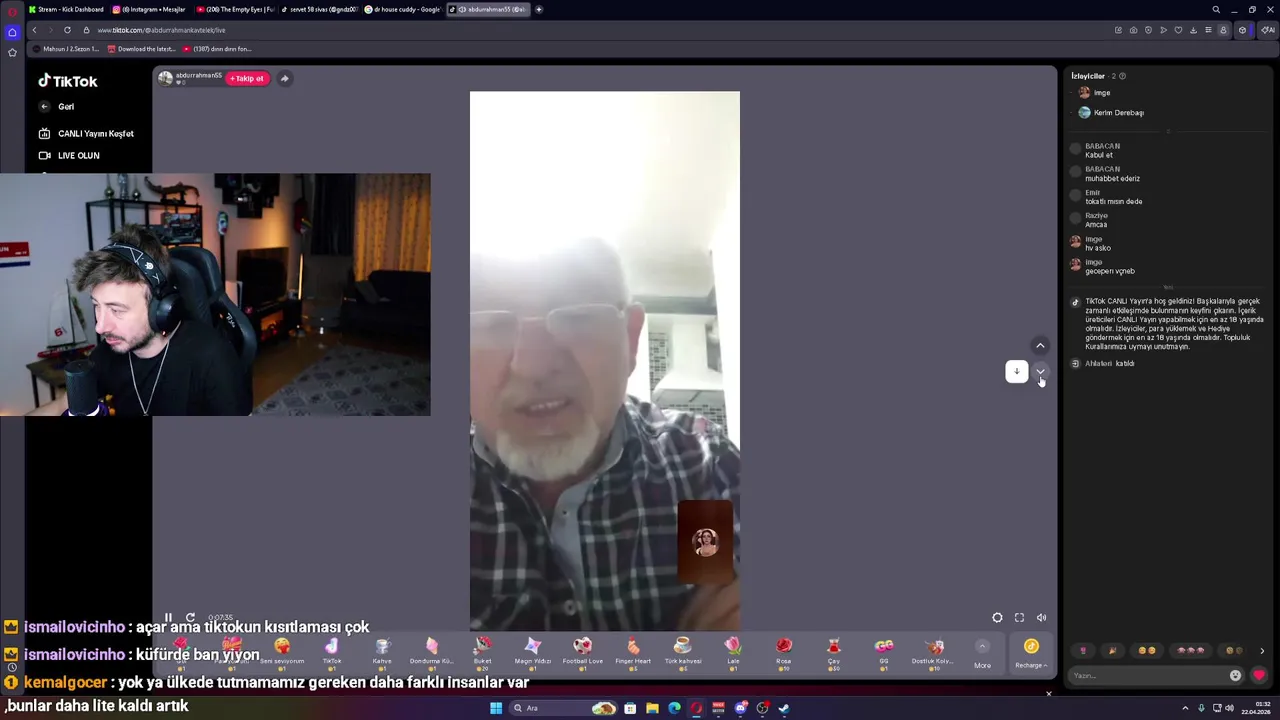This screenshot has height=720, width=1280.
Task: Open the Mahsun J 2.Sezon bookmark
Action: (66, 49)
